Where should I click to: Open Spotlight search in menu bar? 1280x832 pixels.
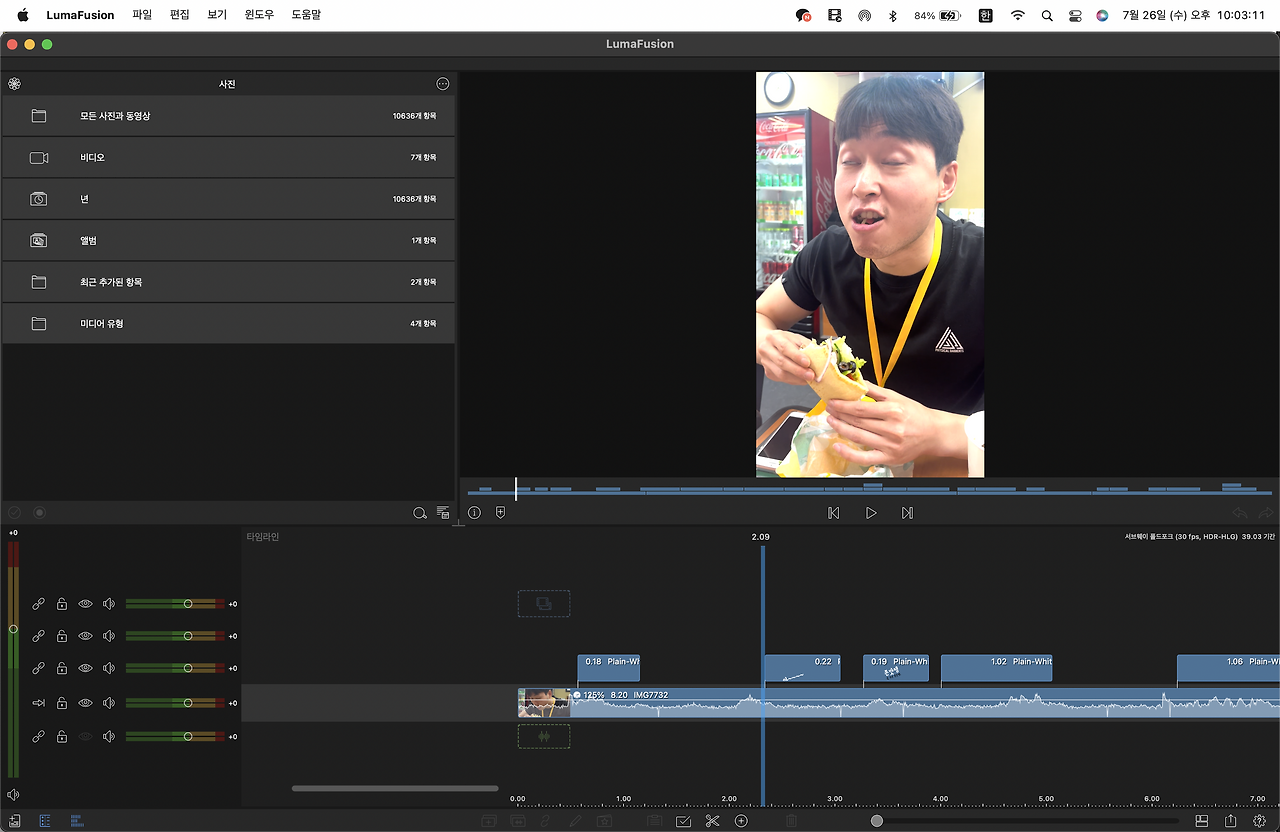(1047, 15)
